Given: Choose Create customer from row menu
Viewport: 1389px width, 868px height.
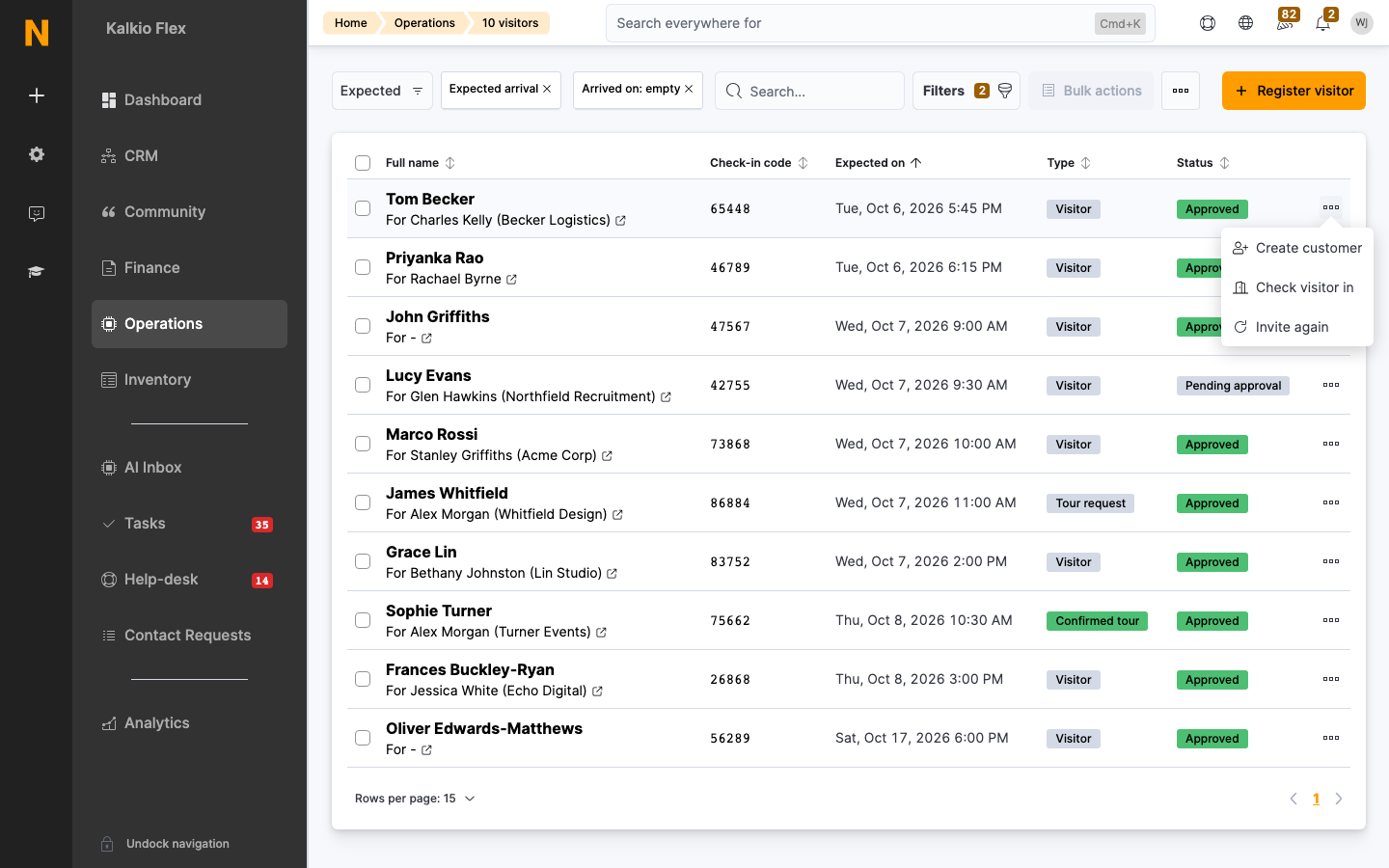Looking at the screenshot, I should 1297,248.
